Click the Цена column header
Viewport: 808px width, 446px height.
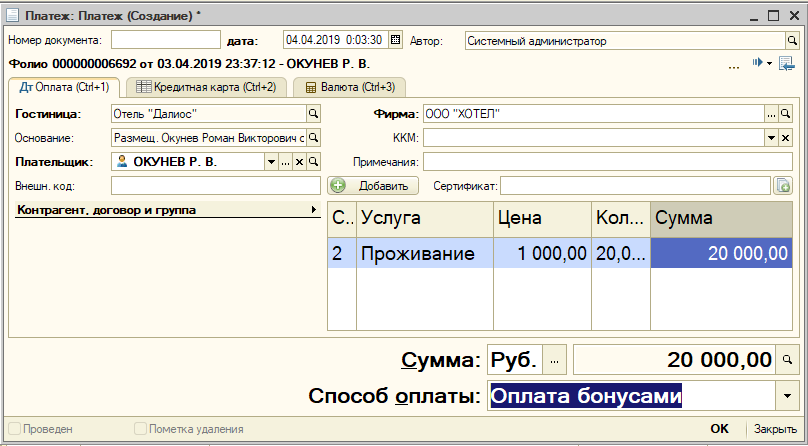click(542, 219)
